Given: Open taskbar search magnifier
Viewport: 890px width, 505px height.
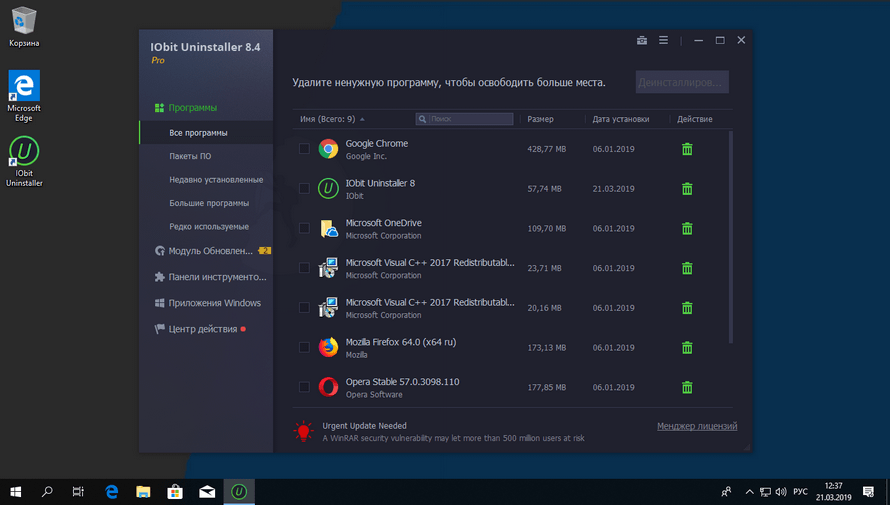Looking at the screenshot, I should click(x=47, y=491).
